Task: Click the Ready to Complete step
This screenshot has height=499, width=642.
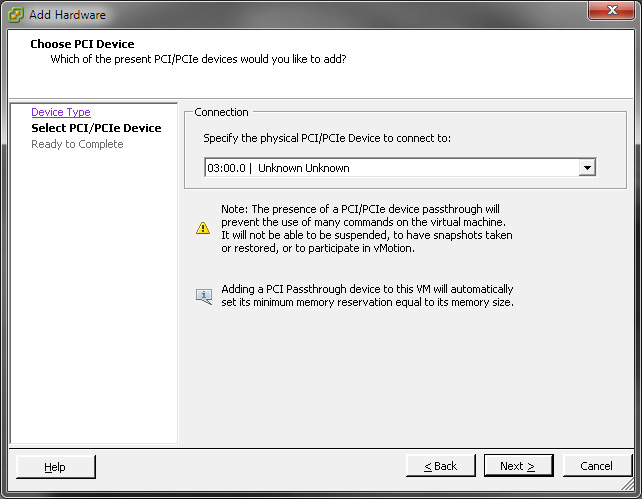Action: (77, 144)
